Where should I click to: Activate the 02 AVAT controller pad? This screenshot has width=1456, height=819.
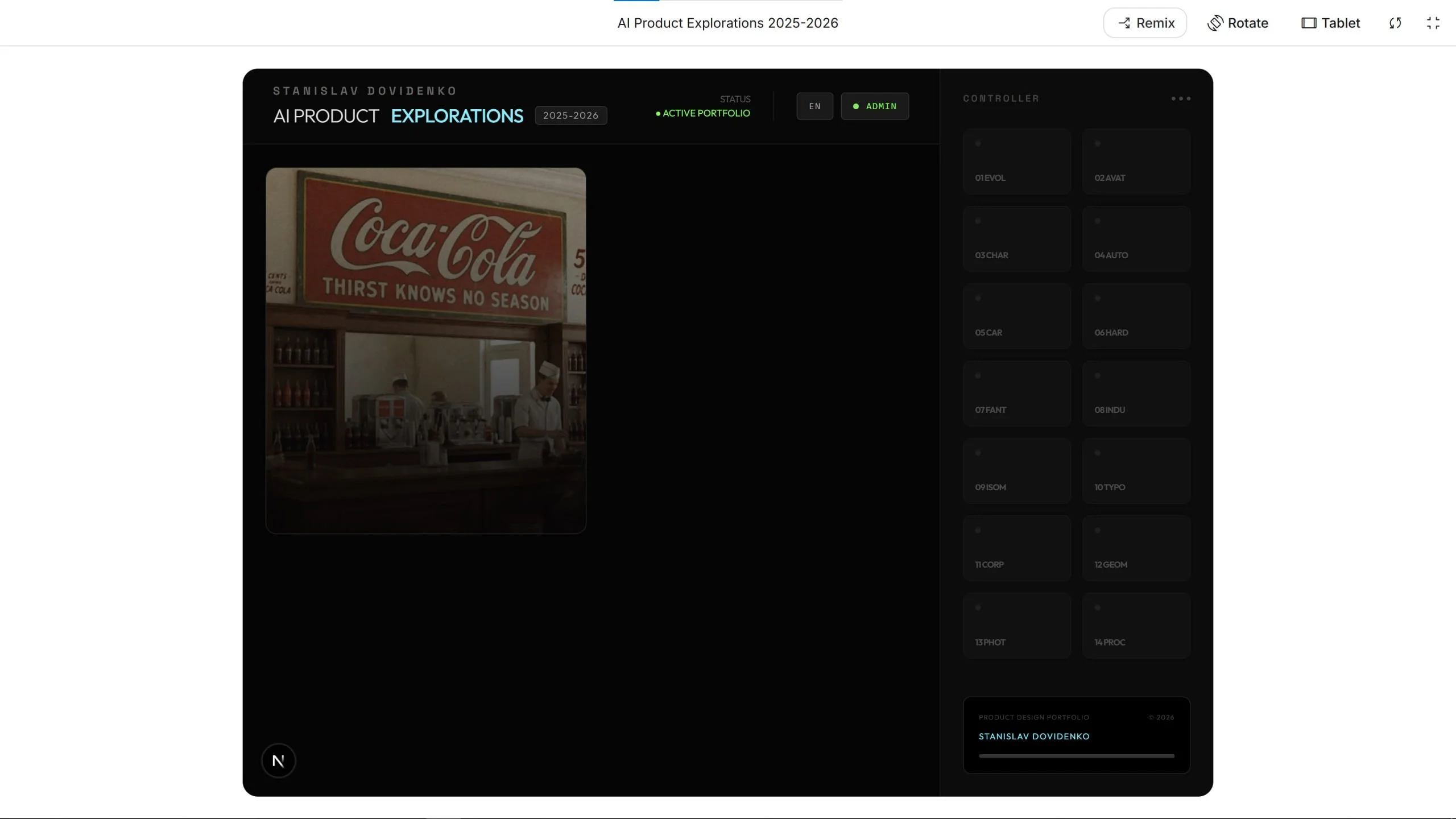coord(1136,161)
